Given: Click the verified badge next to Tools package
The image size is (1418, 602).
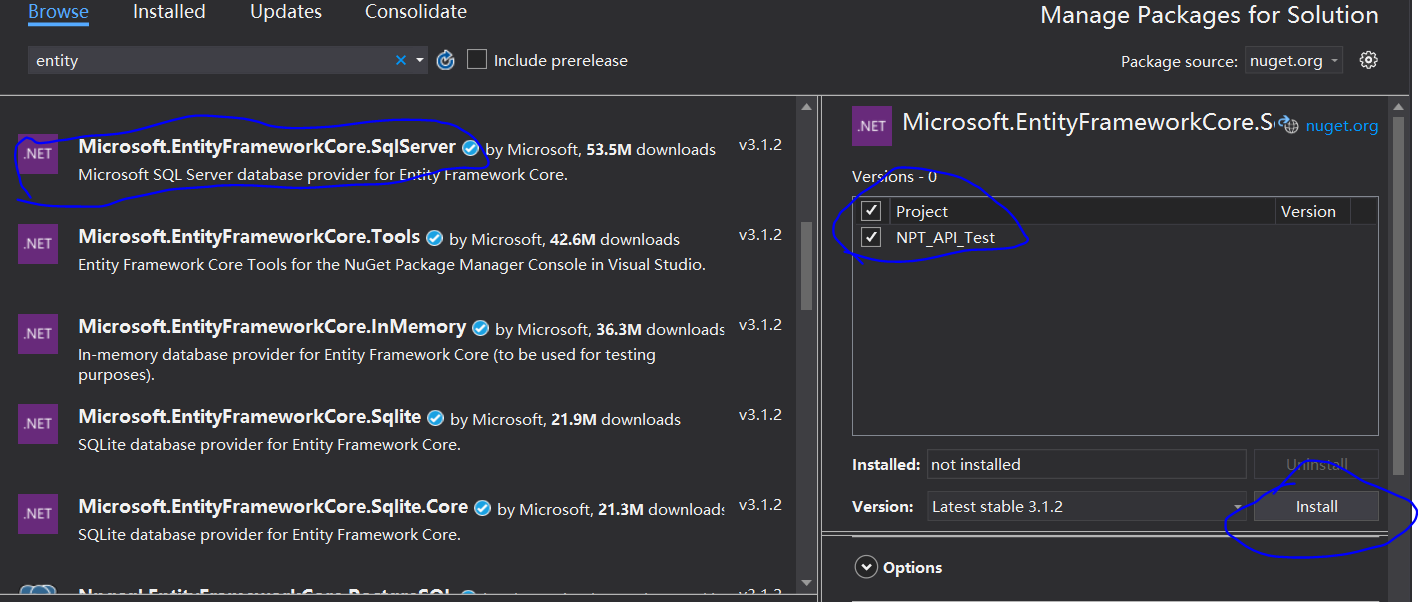Looking at the screenshot, I should click(x=434, y=238).
